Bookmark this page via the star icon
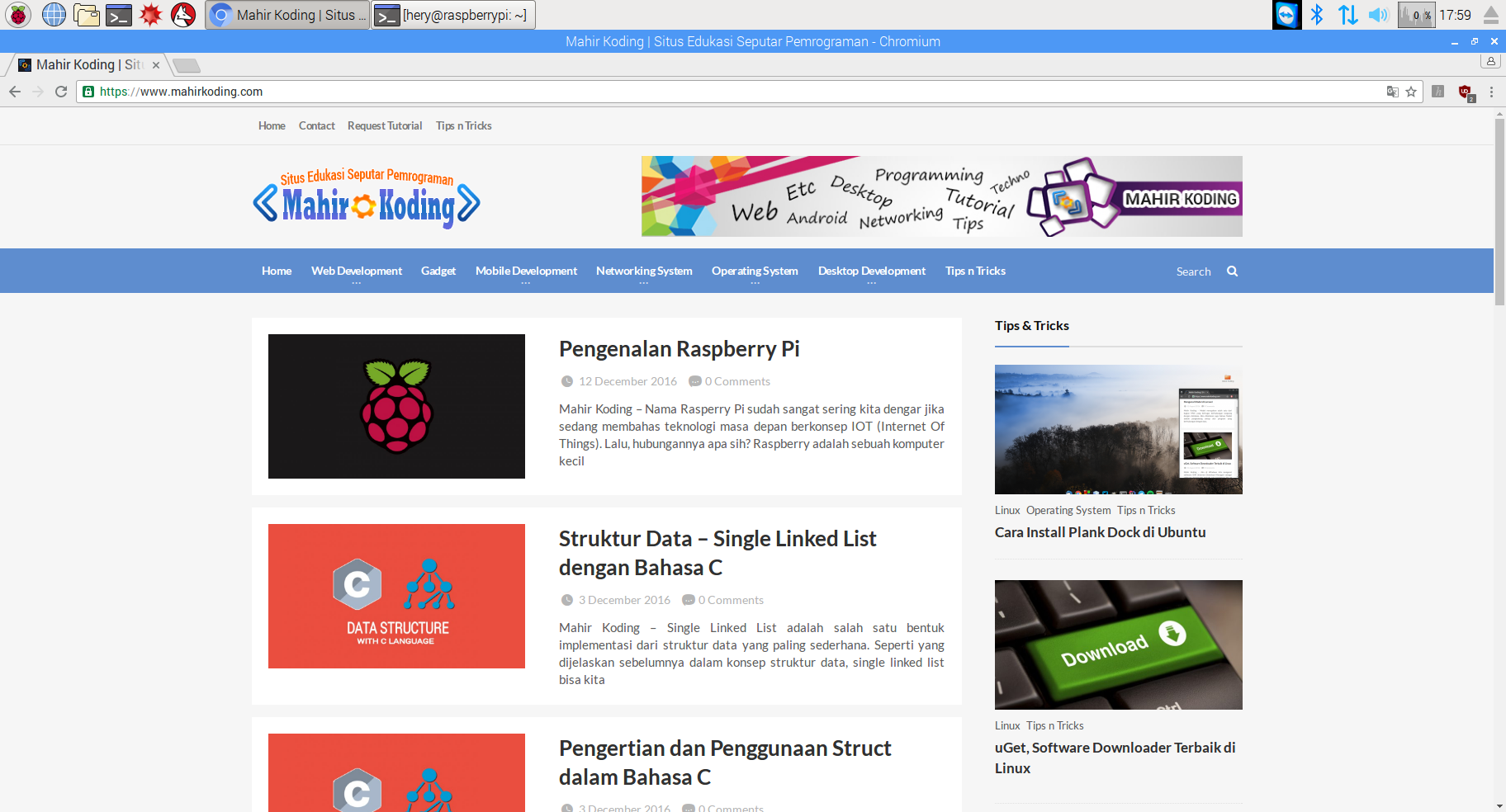Image resolution: width=1506 pixels, height=812 pixels. (1411, 92)
